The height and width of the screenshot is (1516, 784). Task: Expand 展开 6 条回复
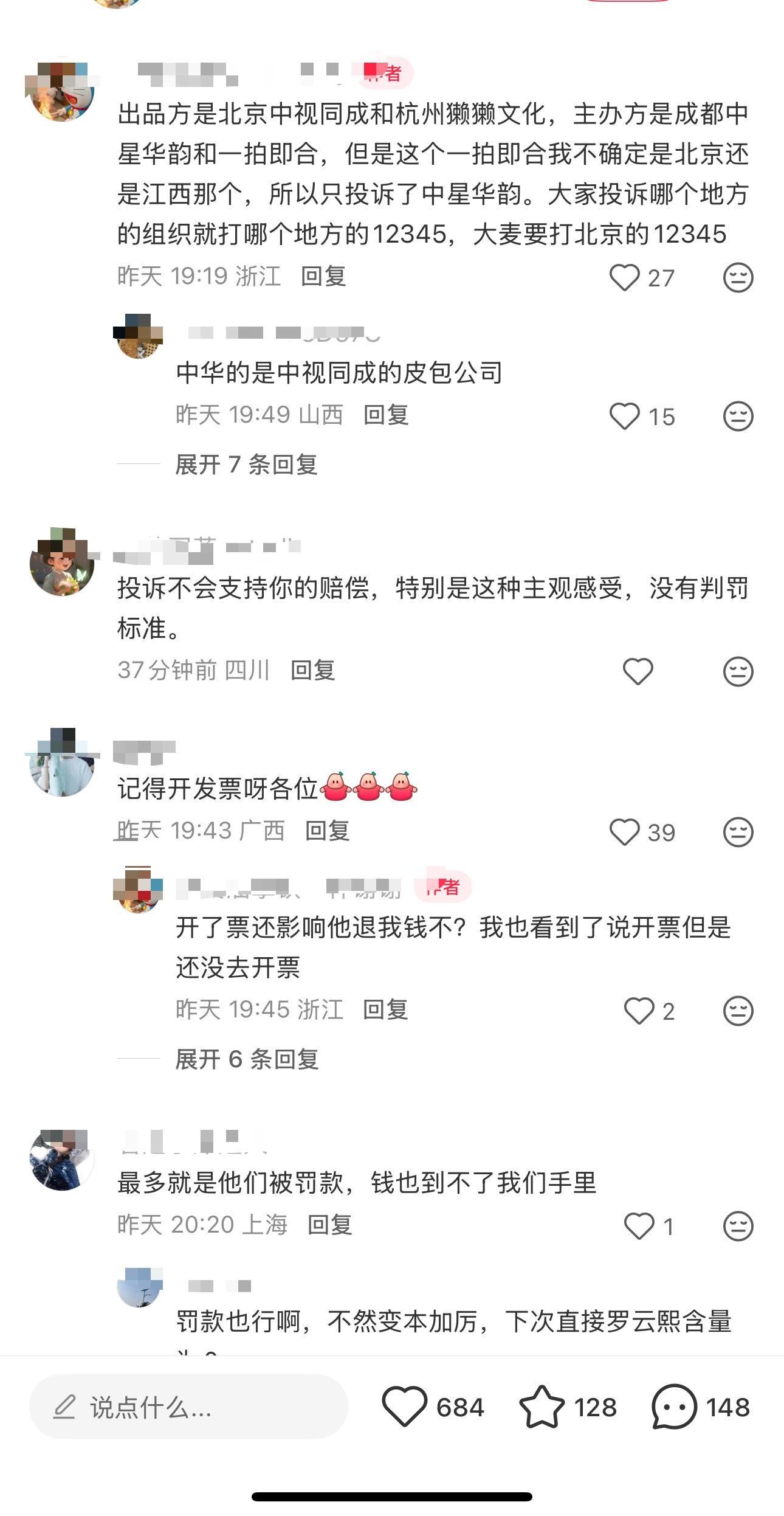(x=247, y=1059)
